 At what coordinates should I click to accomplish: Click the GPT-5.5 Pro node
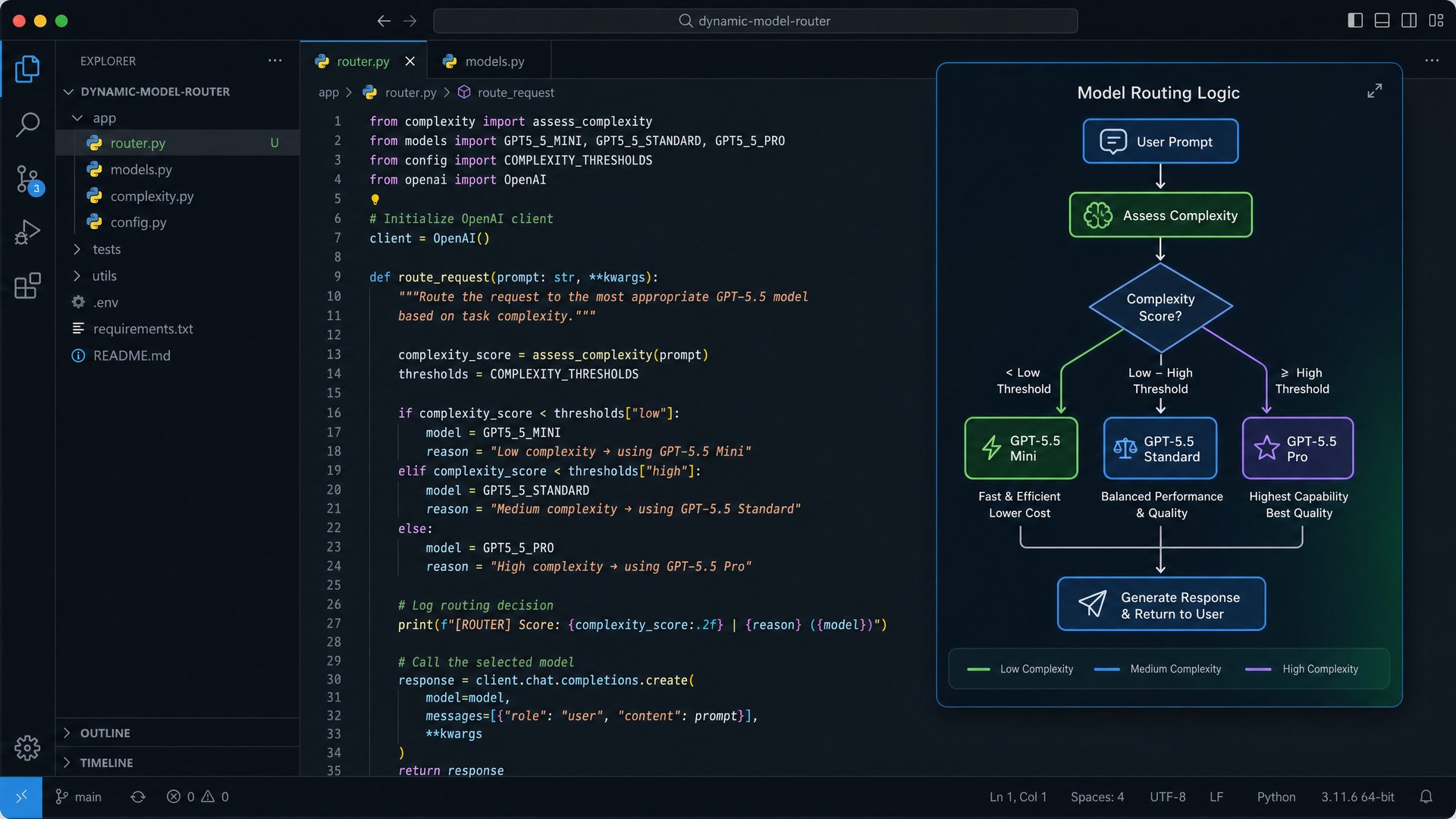click(x=1298, y=448)
